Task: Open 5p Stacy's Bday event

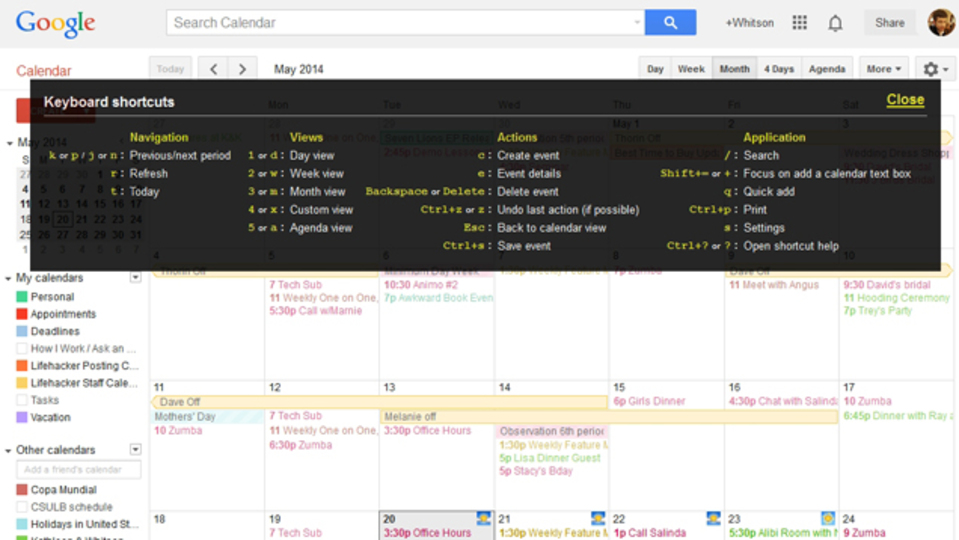Action: [x=536, y=471]
